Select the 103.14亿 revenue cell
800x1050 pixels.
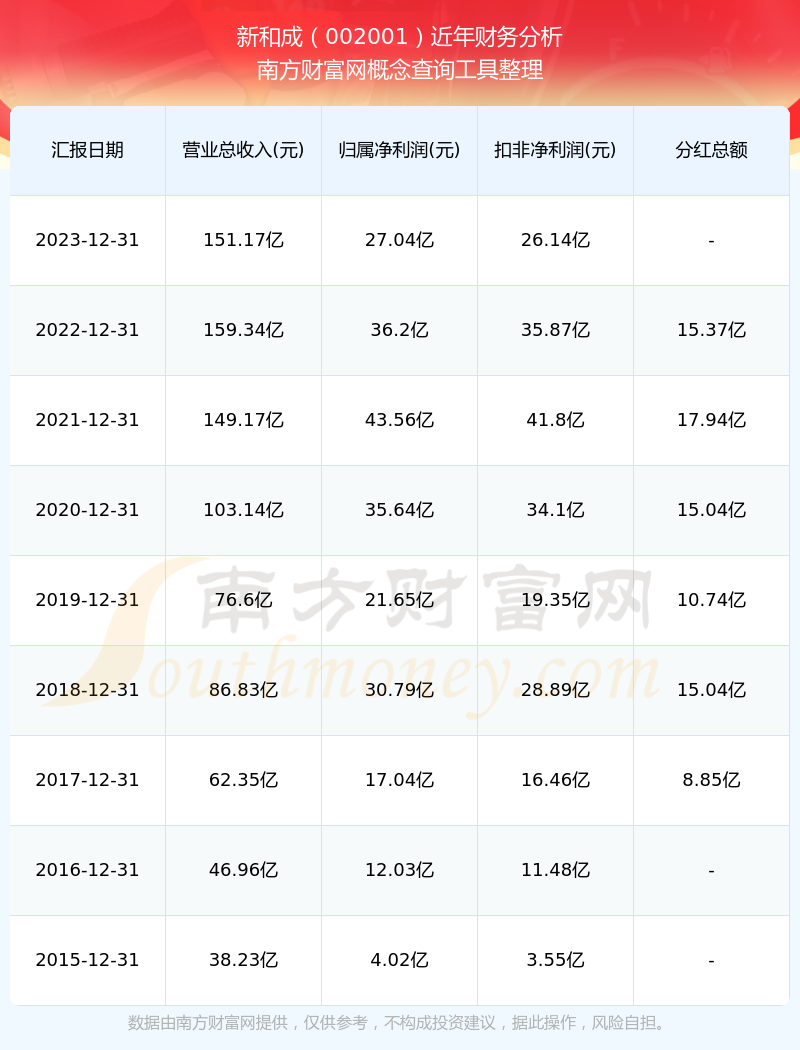[244, 510]
